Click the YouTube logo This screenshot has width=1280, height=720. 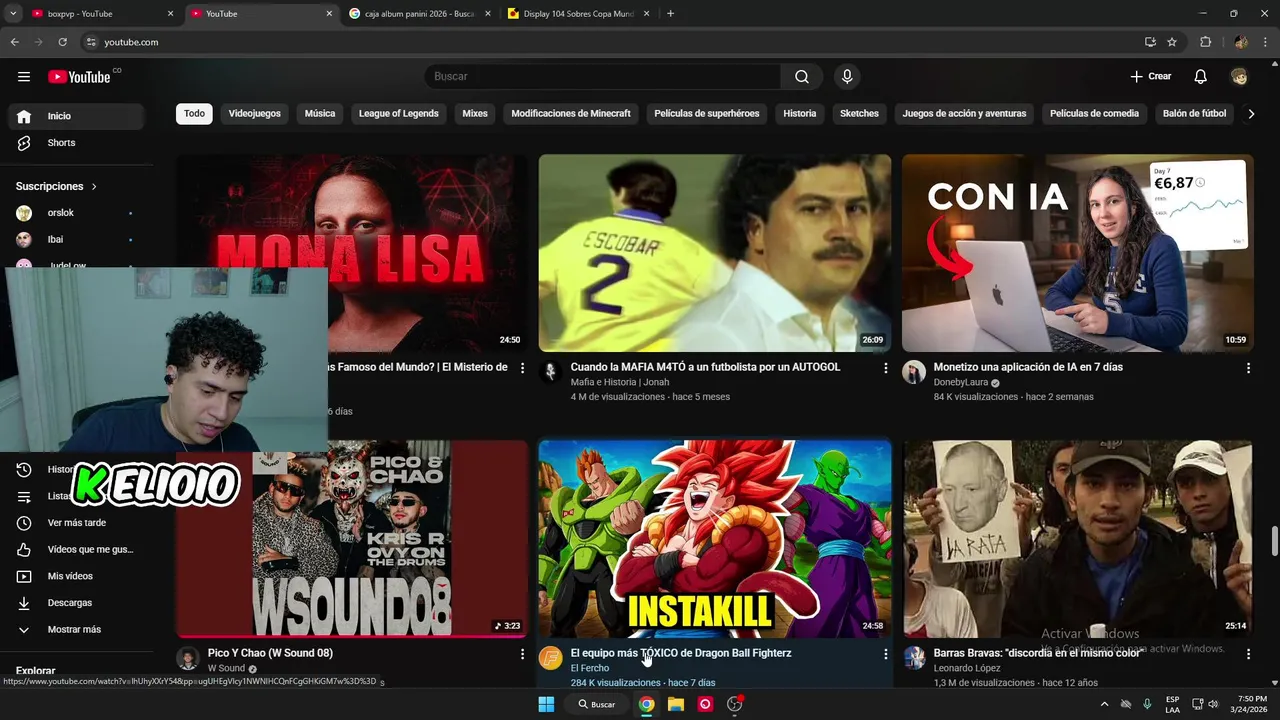point(79,77)
